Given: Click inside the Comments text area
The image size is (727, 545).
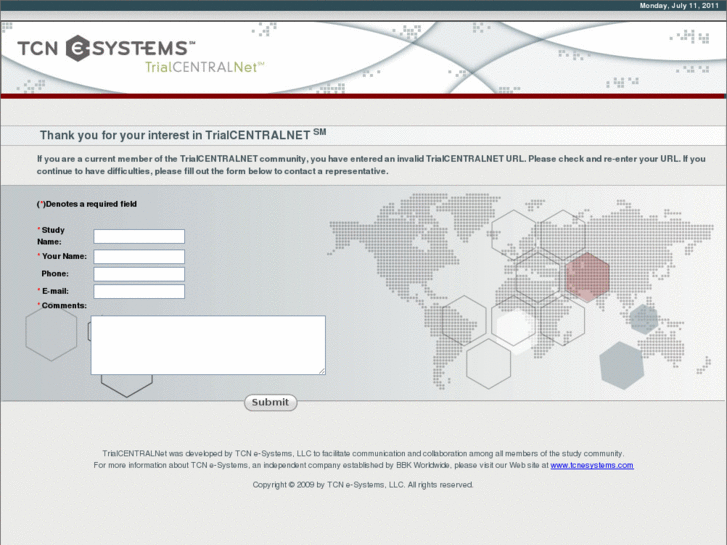Looking at the screenshot, I should 208,345.
